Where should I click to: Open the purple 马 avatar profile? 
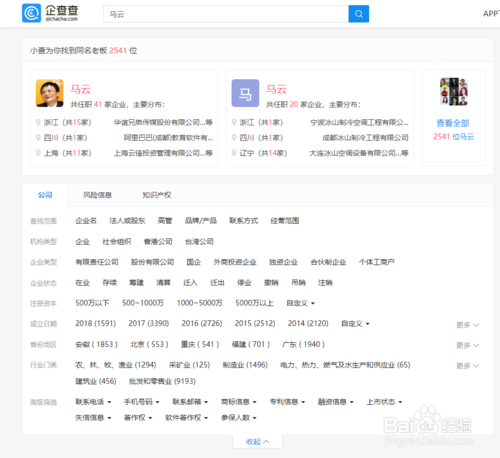[245, 93]
